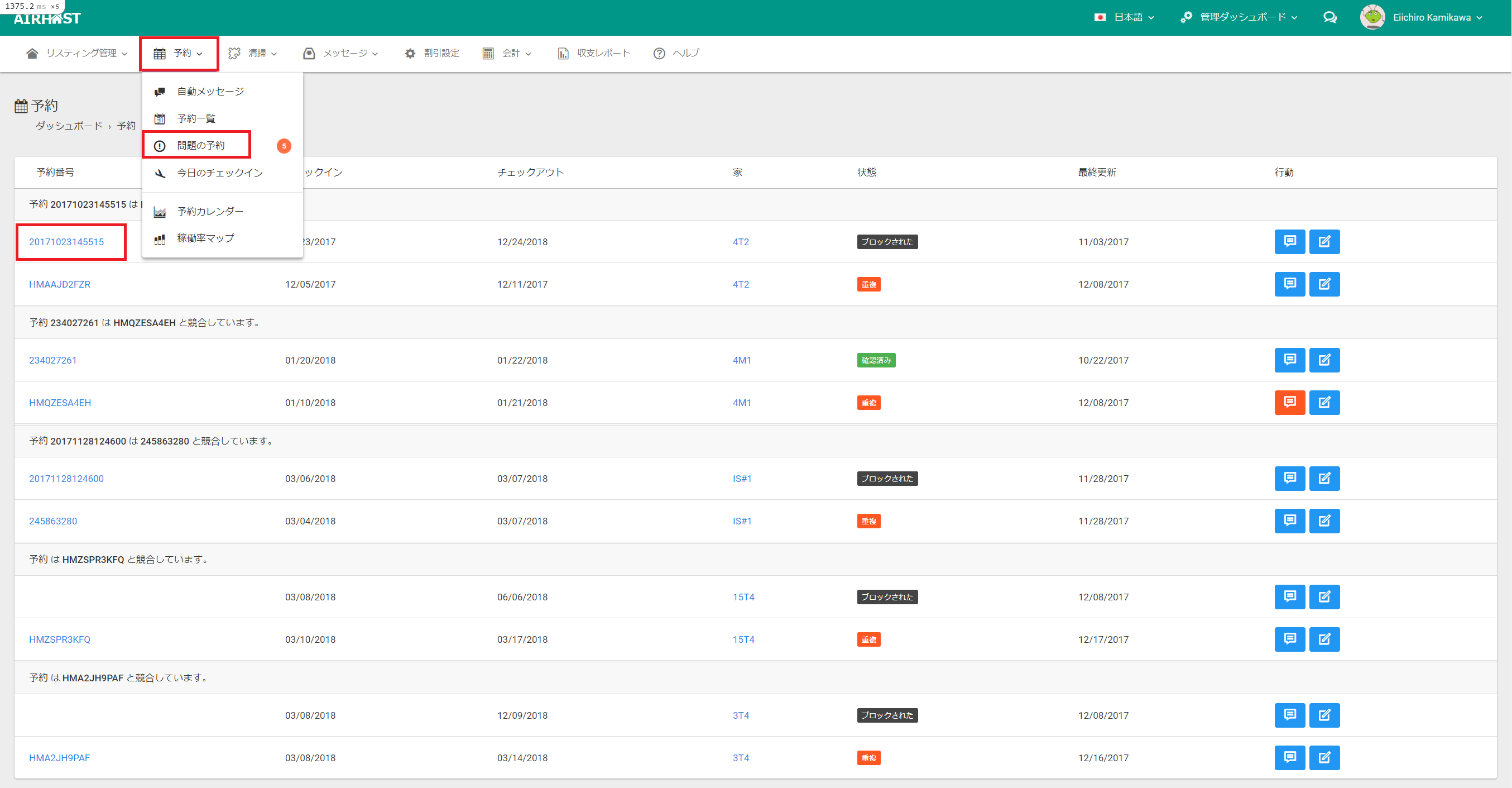This screenshot has width=1512, height=788.
Task: Click the message icon for reservation 245863280
Action: [1289, 521]
